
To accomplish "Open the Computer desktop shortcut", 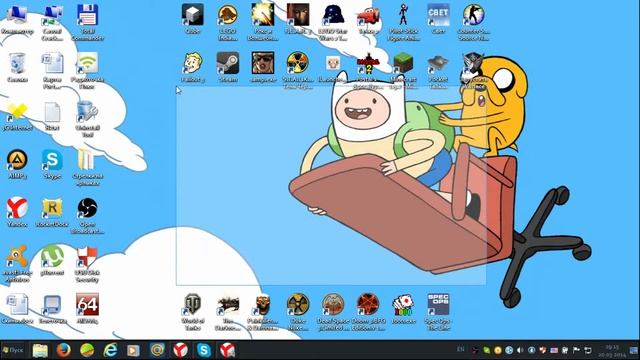I will tap(17, 20).
